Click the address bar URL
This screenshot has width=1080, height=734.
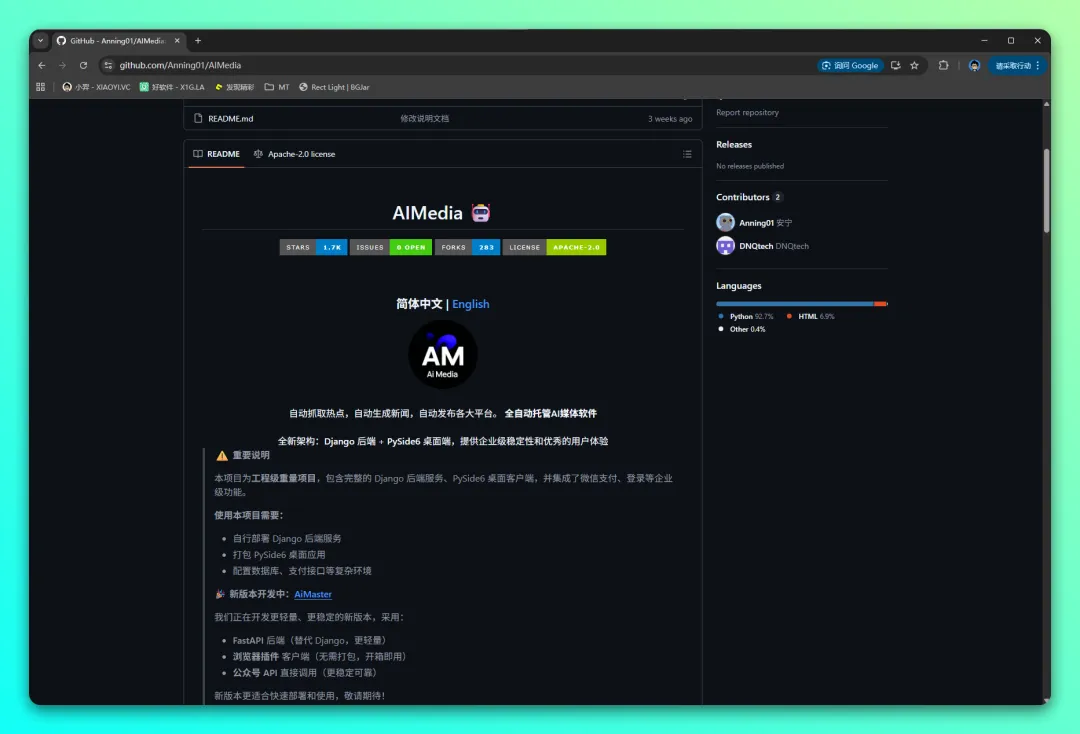pos(180,65)
